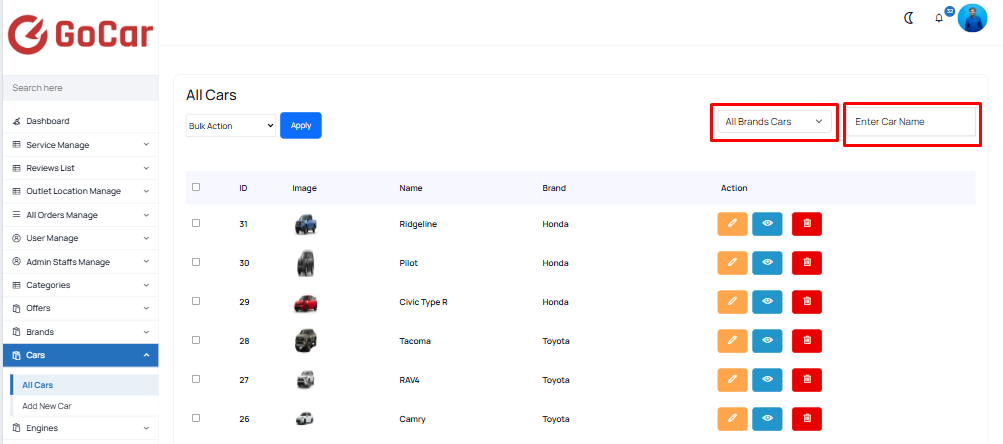1003x444 pixels.
Task: Check the box for Civic Type R row
Action: (196, 301)
